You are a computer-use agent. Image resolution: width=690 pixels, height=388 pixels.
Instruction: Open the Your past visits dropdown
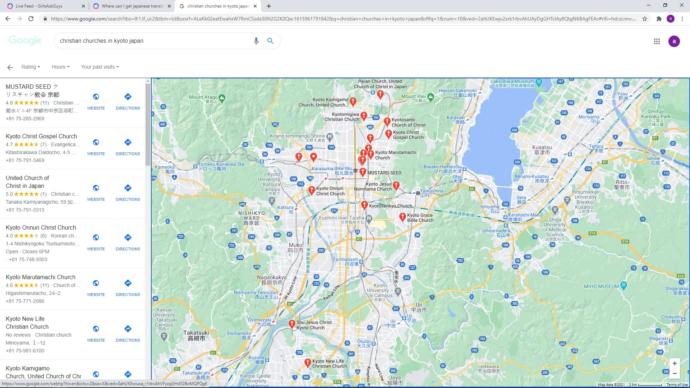pyautogui.click(x=100, y=67)
